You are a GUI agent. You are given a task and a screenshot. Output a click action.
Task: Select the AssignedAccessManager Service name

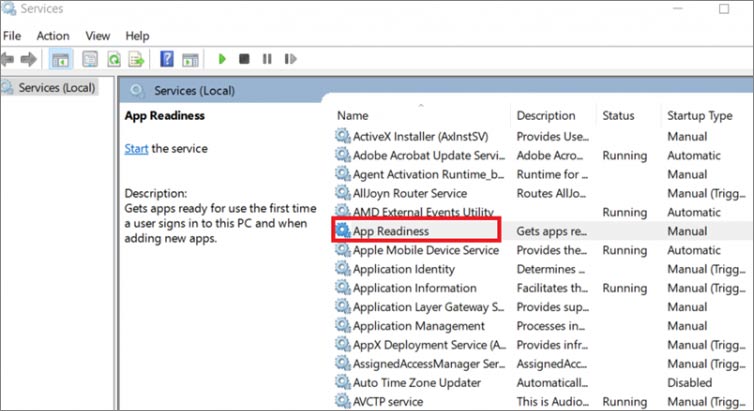tap(429, 364)
